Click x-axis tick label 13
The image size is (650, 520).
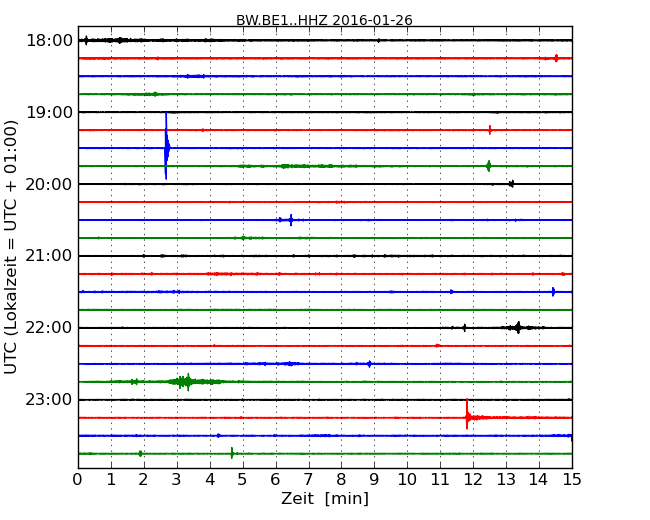tap(506, 479)
